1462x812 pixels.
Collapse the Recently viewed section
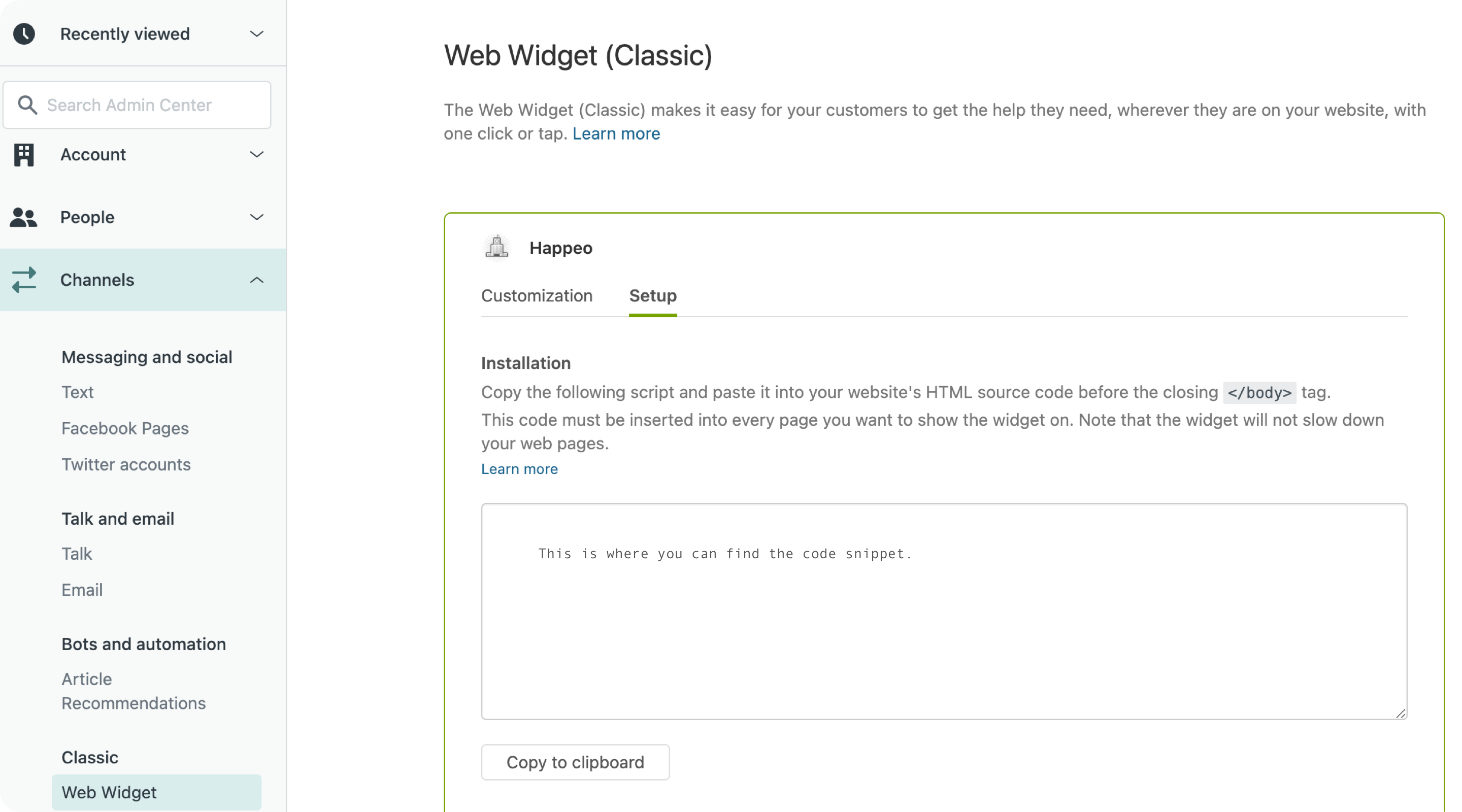(256, 33)
